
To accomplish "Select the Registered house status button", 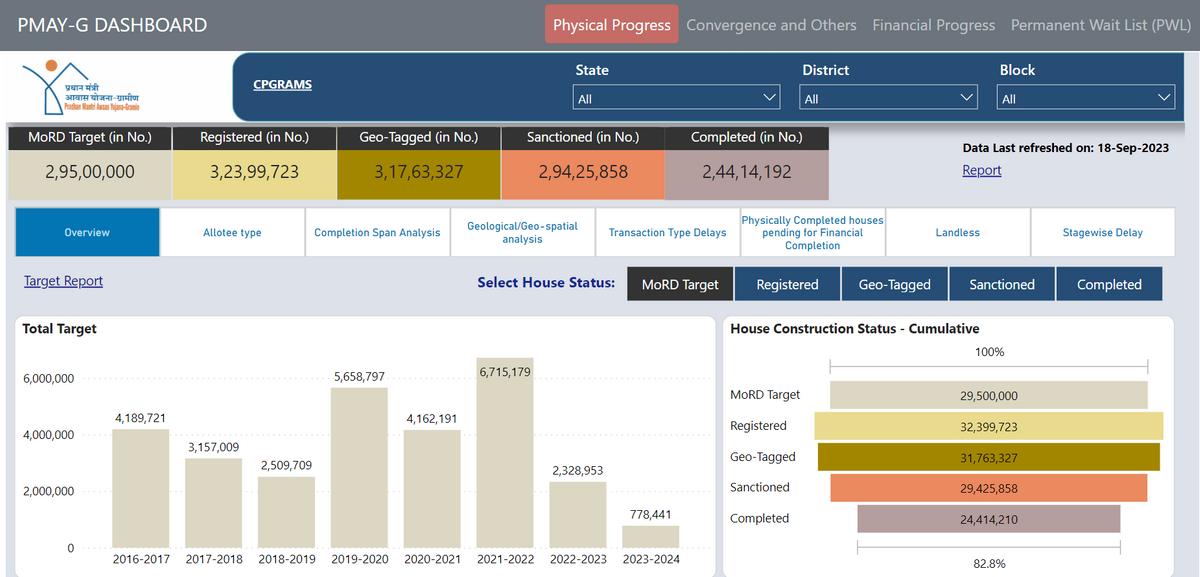I will pyautogui.click(x=787, y=283).
